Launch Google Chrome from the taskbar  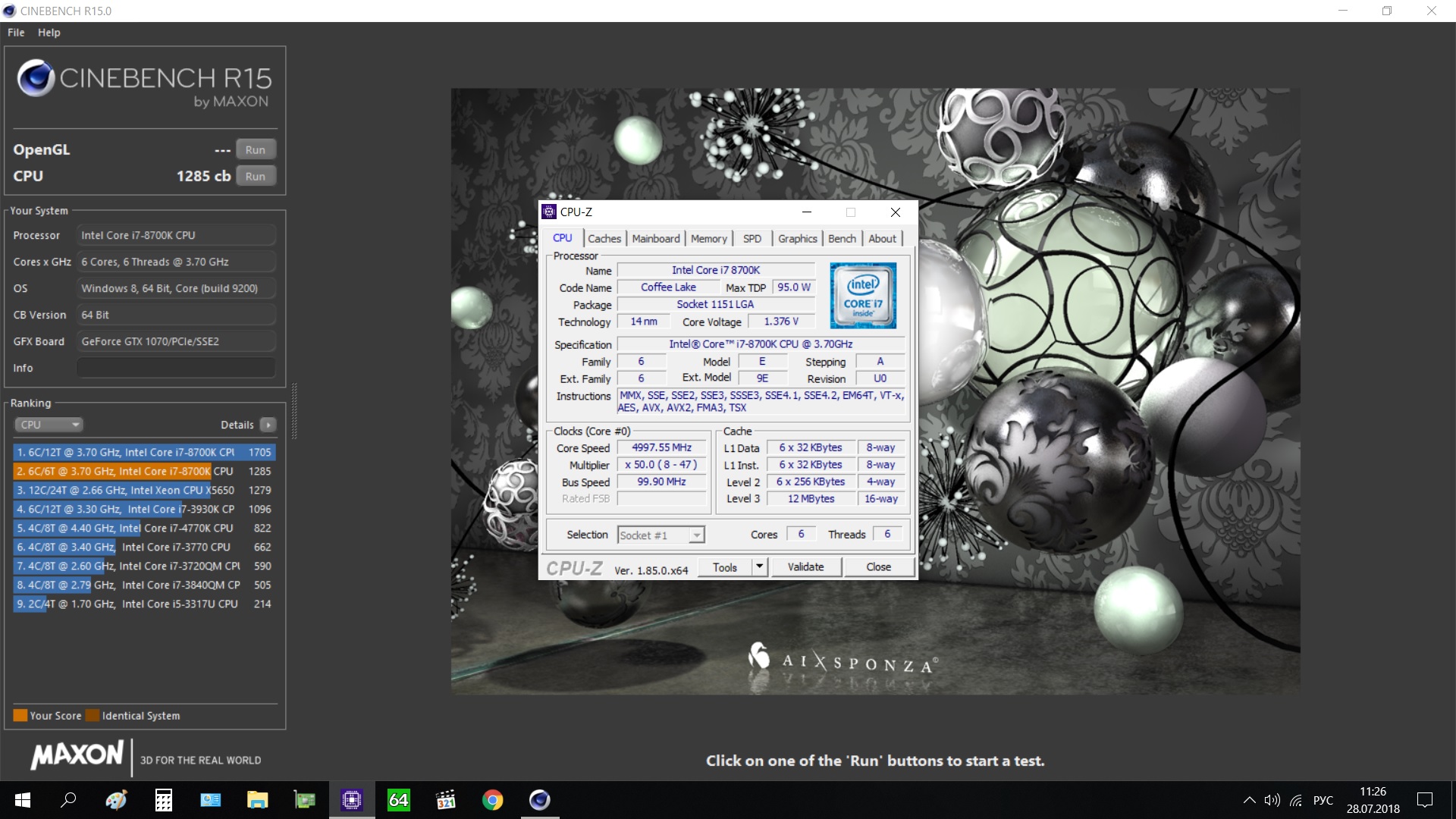(x=492, y=799)
